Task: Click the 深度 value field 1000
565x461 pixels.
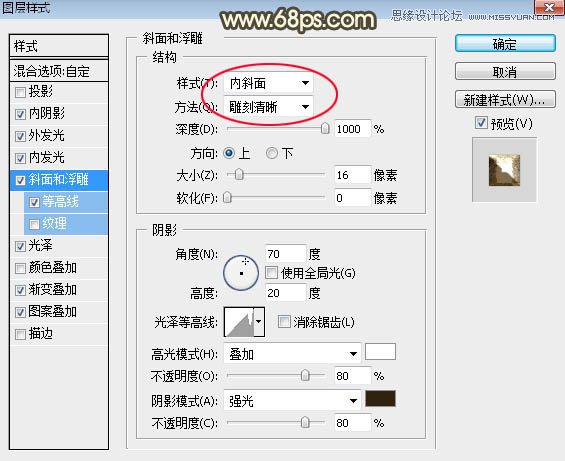Action: pyautogui.click(x=352, y=129)
